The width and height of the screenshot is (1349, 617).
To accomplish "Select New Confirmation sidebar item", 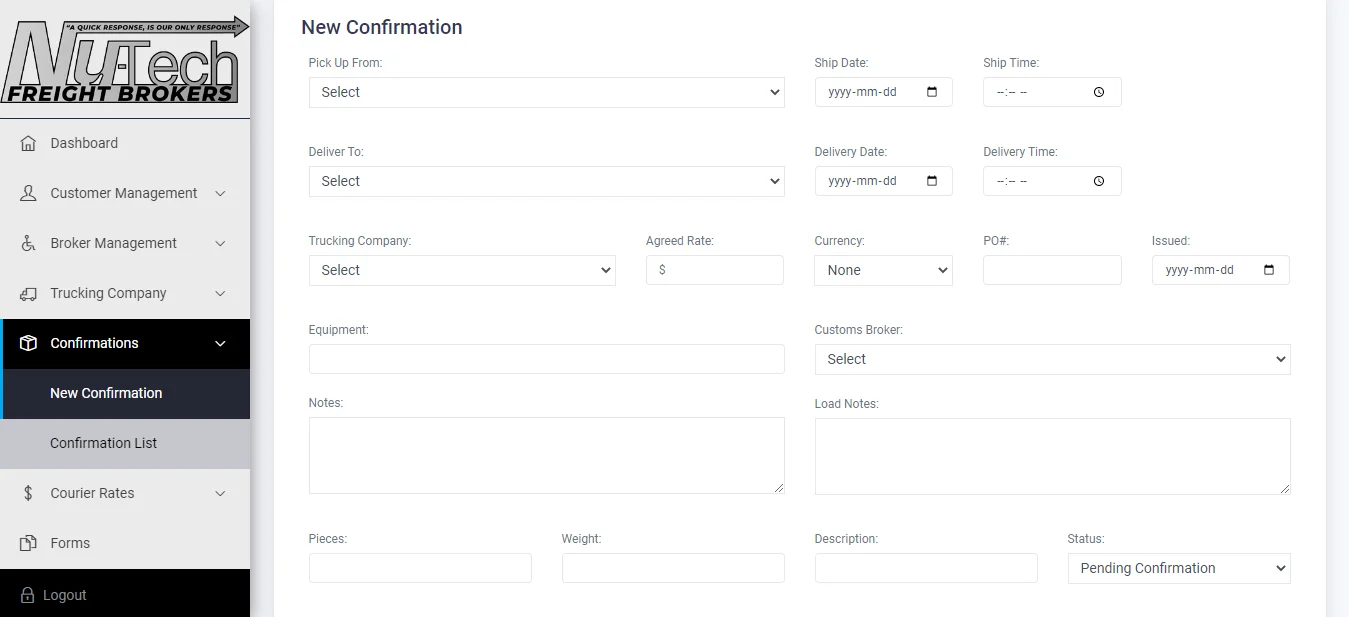I will point(106,393).
